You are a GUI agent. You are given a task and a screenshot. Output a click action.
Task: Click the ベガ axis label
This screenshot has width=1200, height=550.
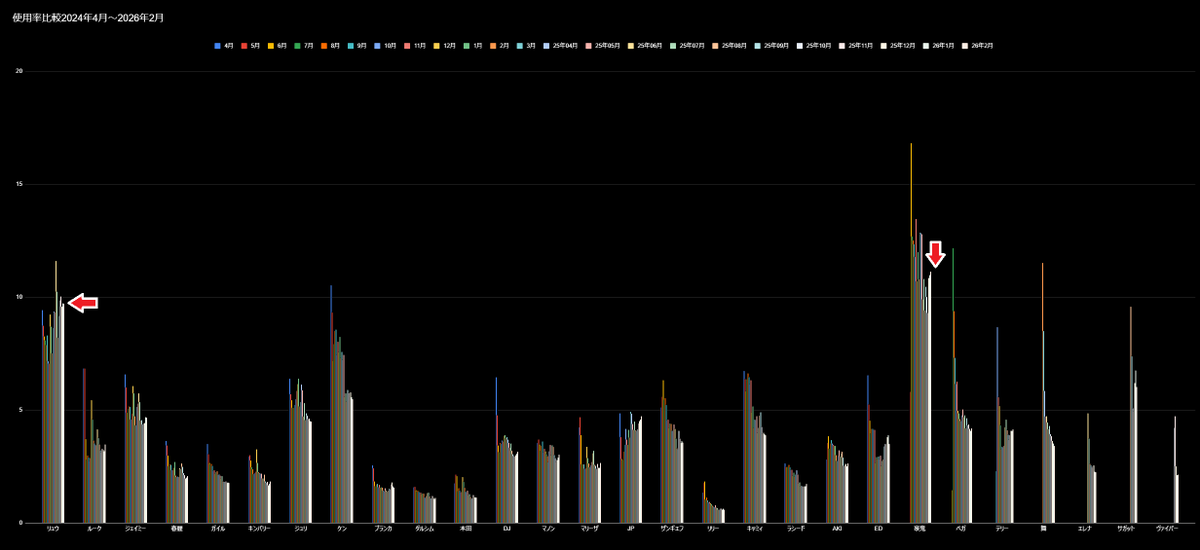961,528
